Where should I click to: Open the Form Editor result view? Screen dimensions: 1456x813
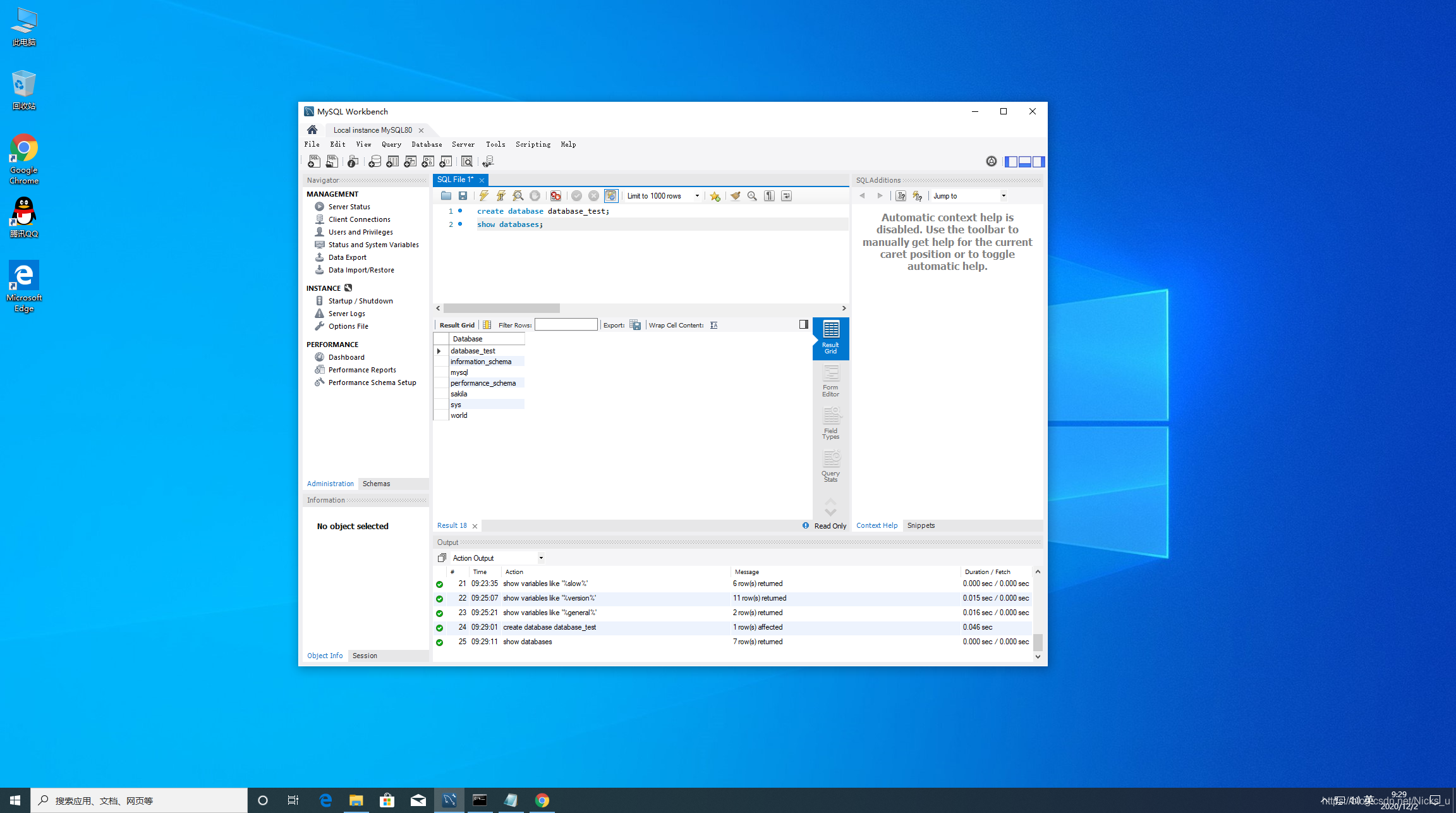tap(830, 381)
